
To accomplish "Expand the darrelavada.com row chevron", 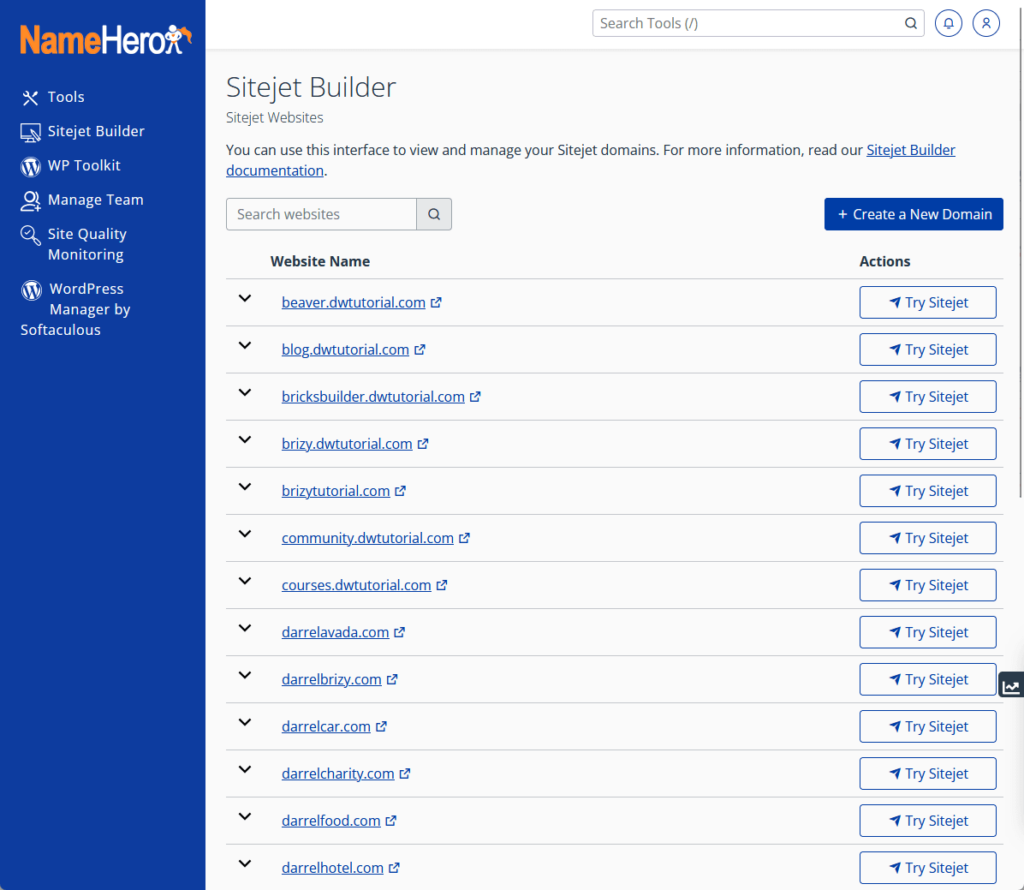I will pos(245,628).
